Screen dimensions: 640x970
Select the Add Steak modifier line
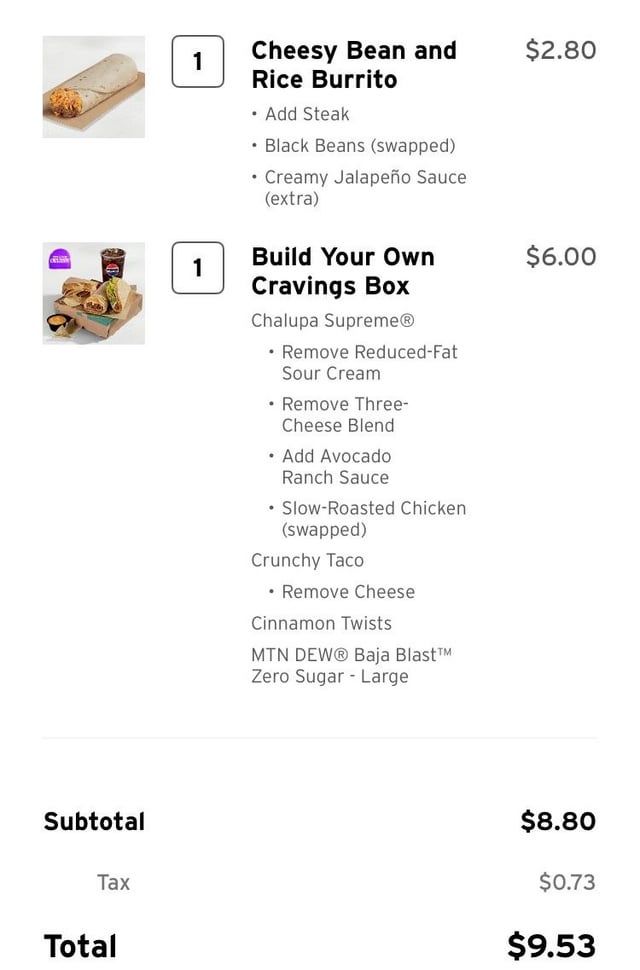(306, 114)
